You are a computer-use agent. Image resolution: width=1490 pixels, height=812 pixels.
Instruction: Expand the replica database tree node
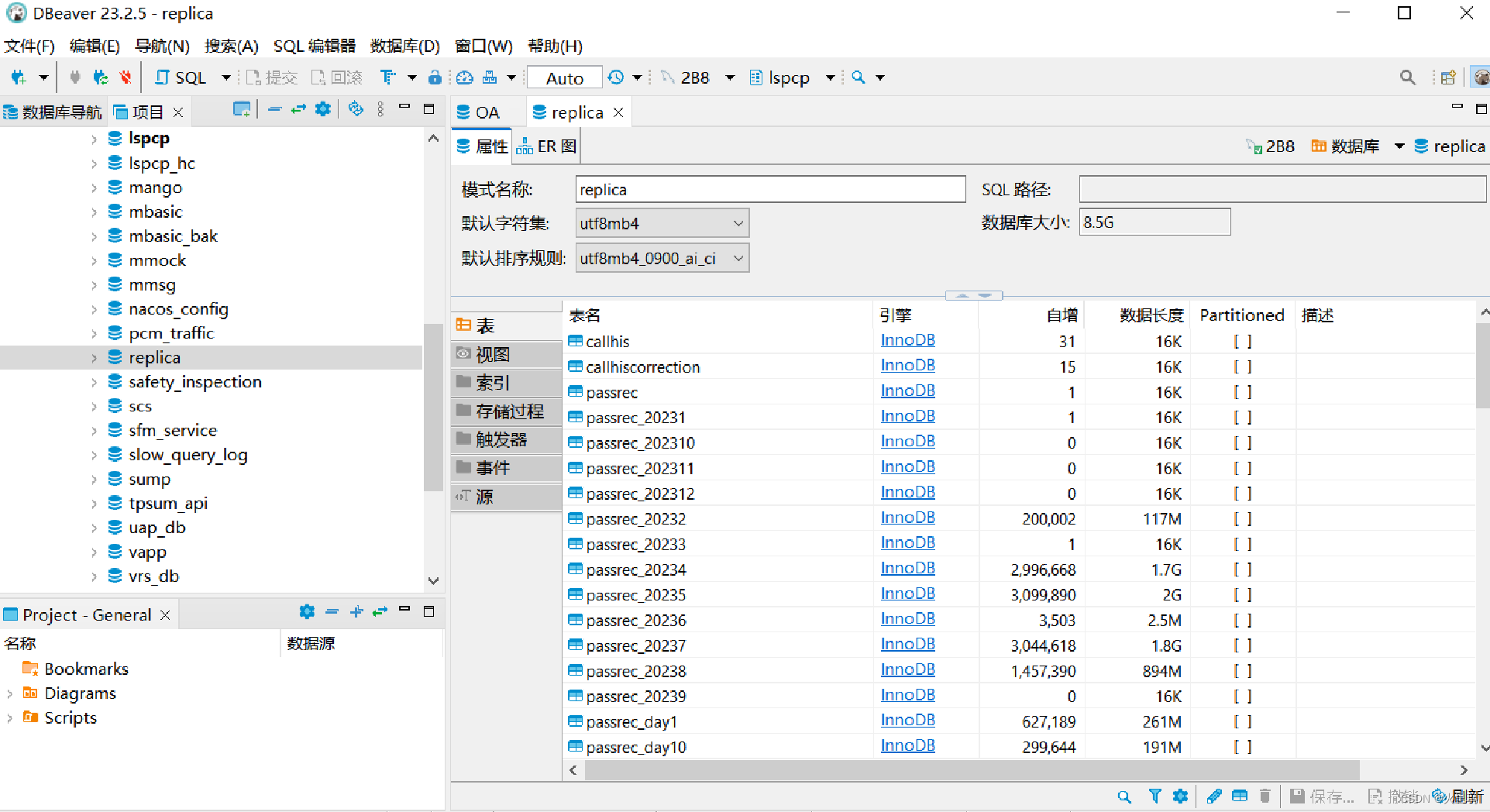tap(94, 358)
